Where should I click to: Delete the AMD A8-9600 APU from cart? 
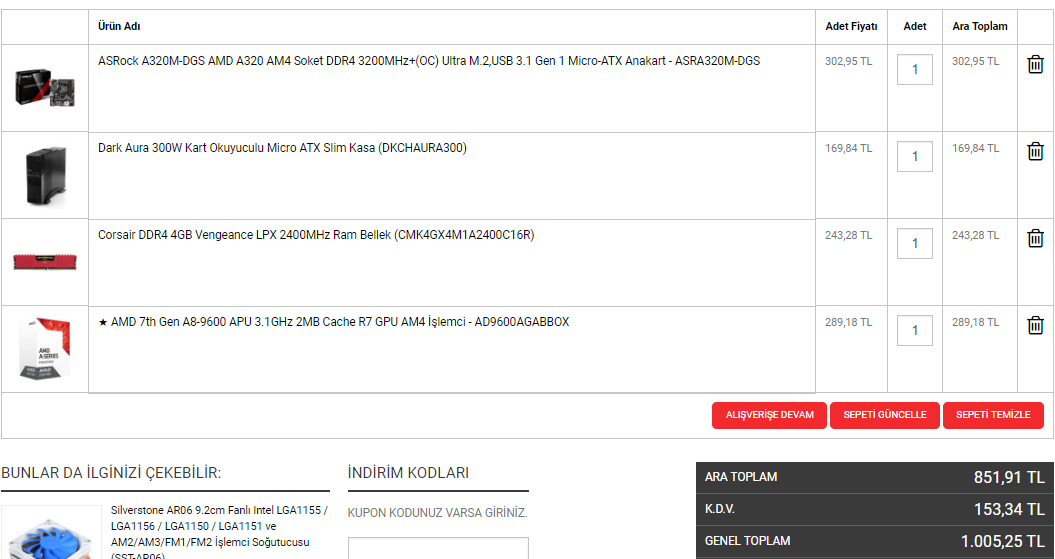[1035, 326]
